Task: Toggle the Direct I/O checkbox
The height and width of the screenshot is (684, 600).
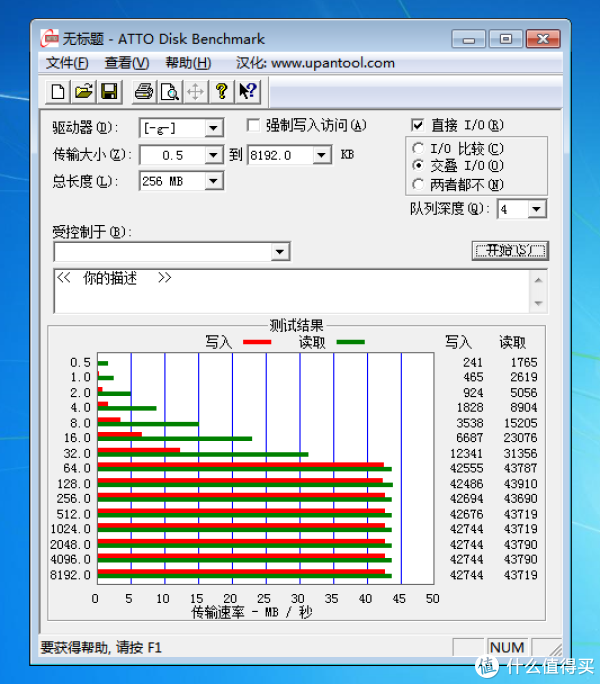Action: [x=417, y=125]
